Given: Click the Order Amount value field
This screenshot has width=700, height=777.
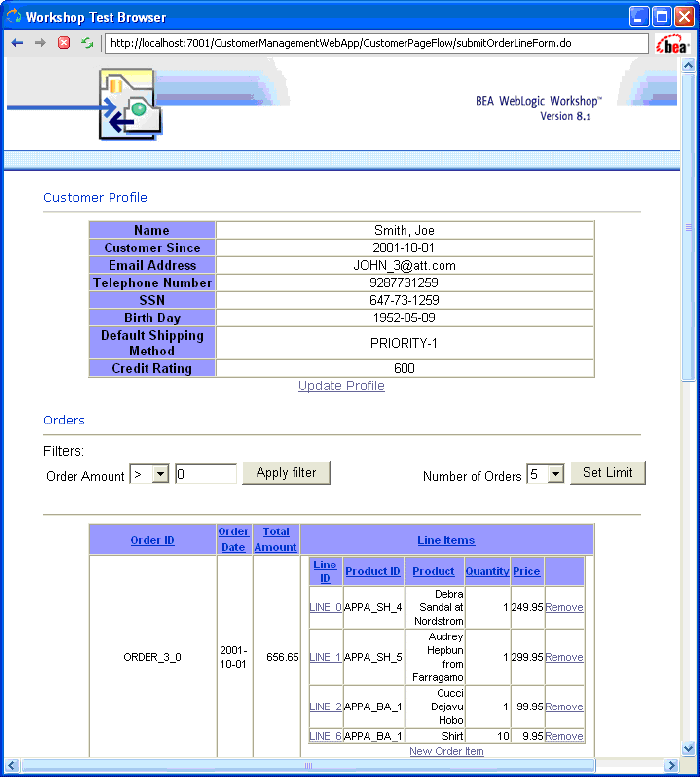Looking at the screenshot, I should pos(206,474).
